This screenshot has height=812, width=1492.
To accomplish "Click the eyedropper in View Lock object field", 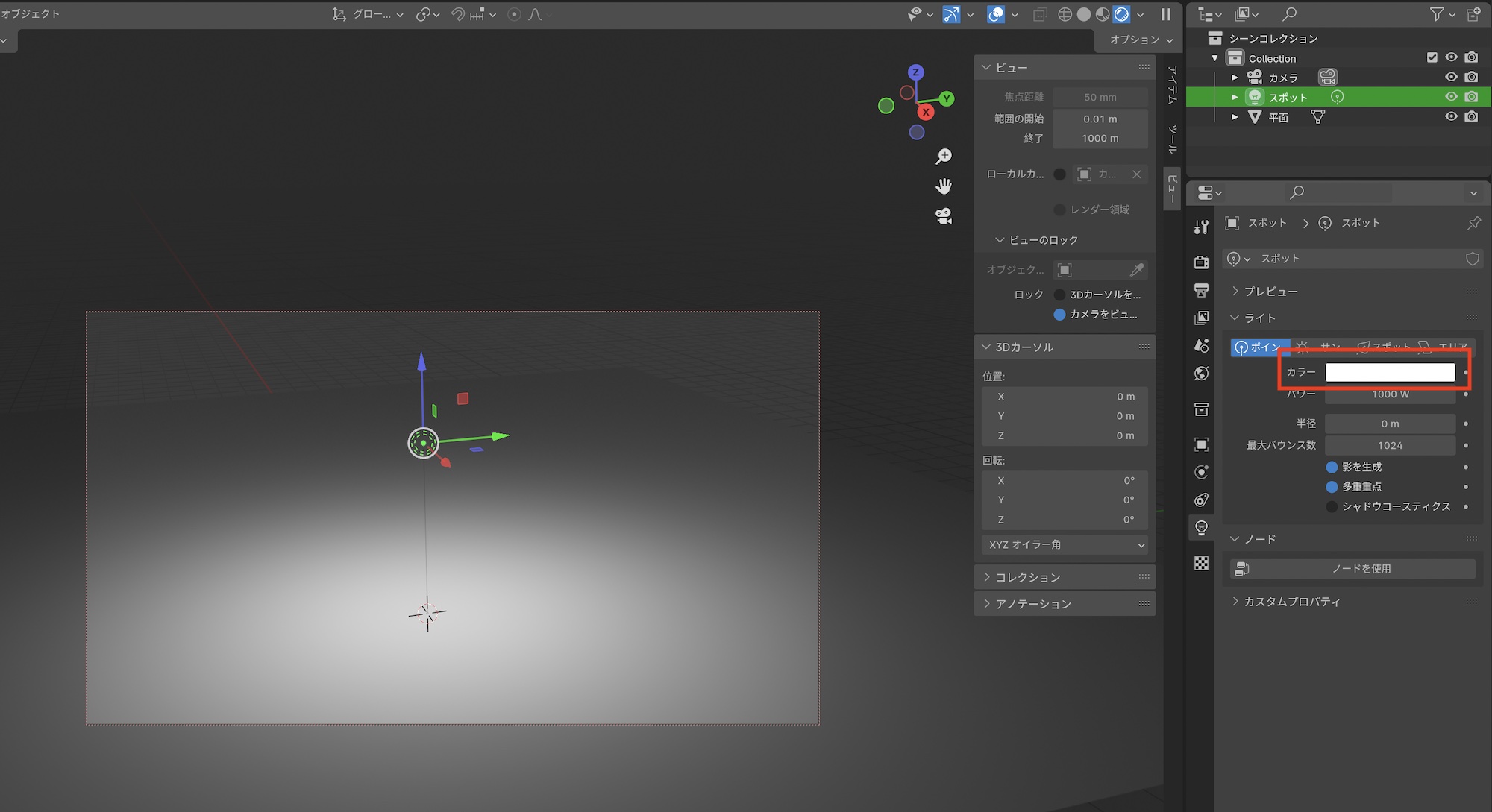I will tap(1136, 270).
